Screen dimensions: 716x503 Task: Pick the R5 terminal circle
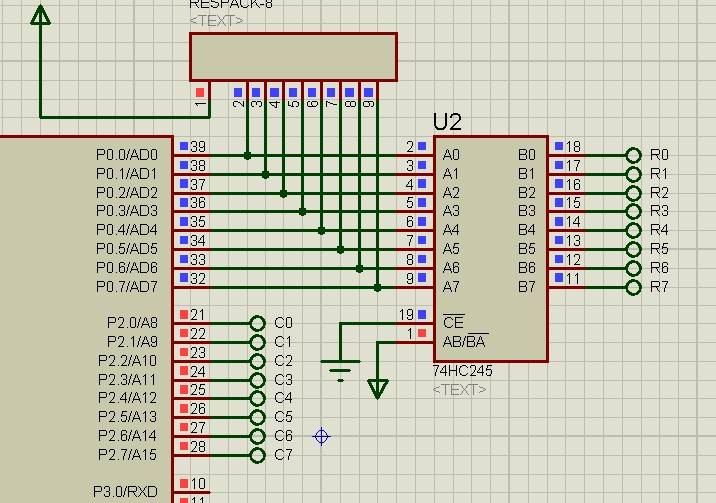point(633,250)
